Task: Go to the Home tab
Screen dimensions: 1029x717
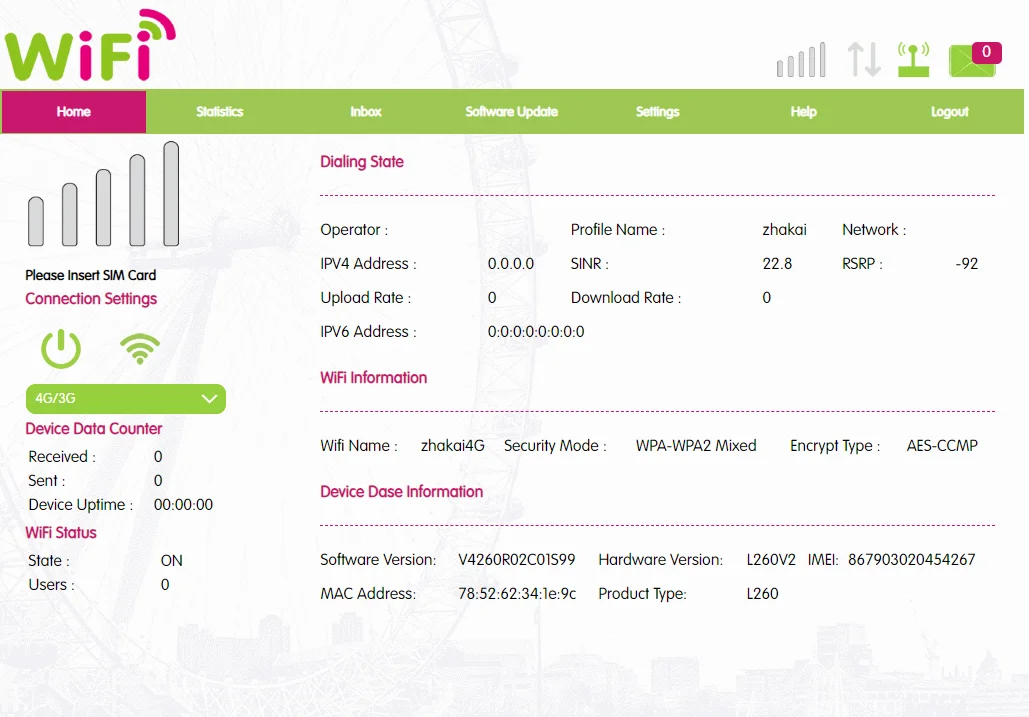Action: pyautogui.click(x=74, y=112)
